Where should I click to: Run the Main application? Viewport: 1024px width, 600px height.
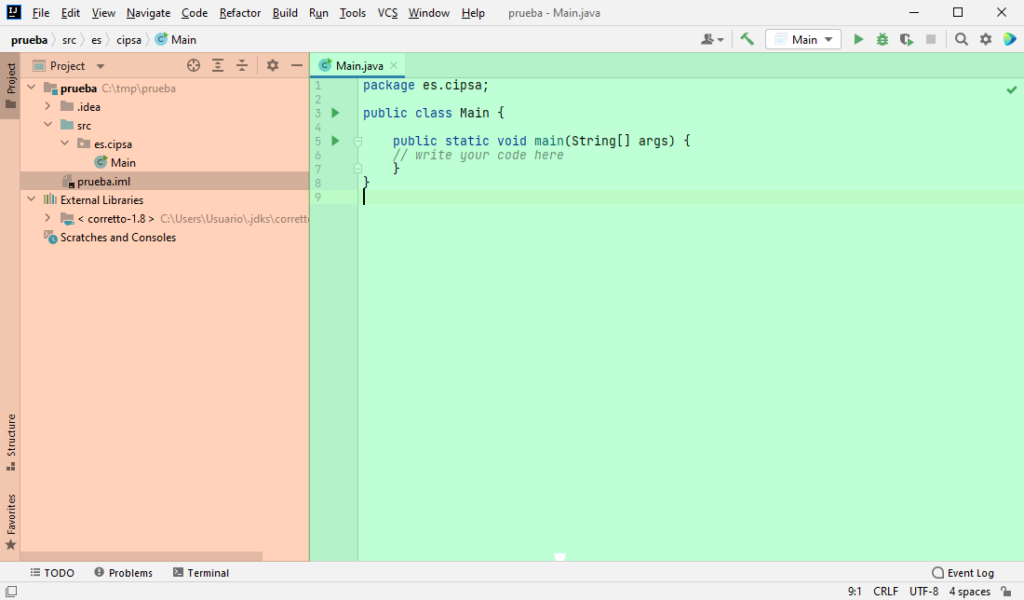tap(858, 38)
